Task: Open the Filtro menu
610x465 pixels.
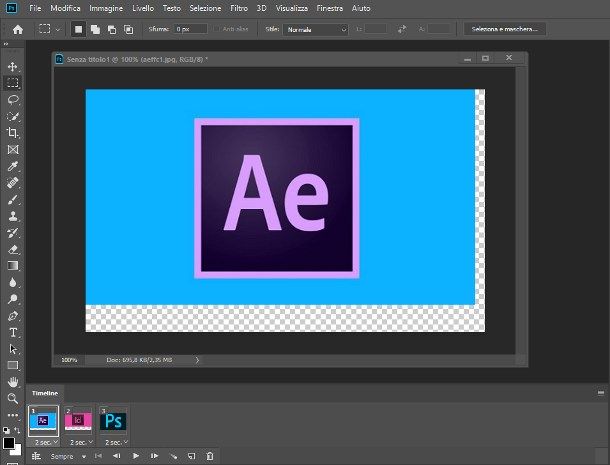Action: pyautogui.click(x=239, y=8)
